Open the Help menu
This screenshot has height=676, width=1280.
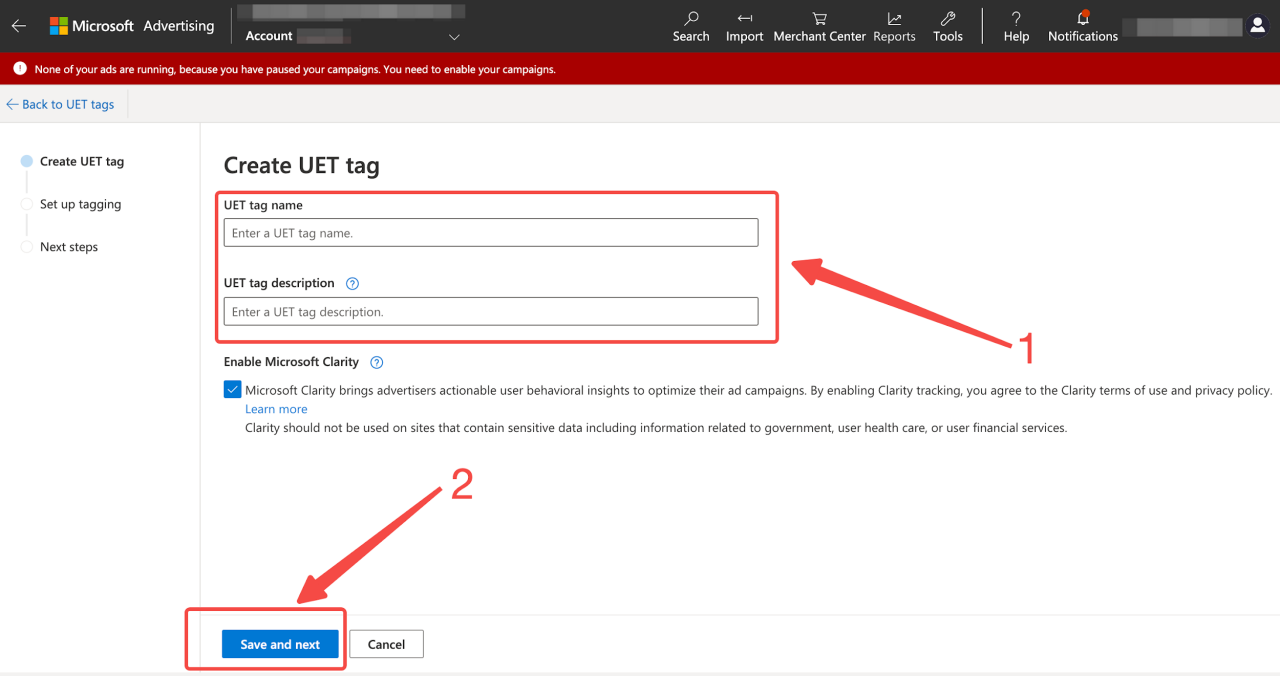[1016, 27]
